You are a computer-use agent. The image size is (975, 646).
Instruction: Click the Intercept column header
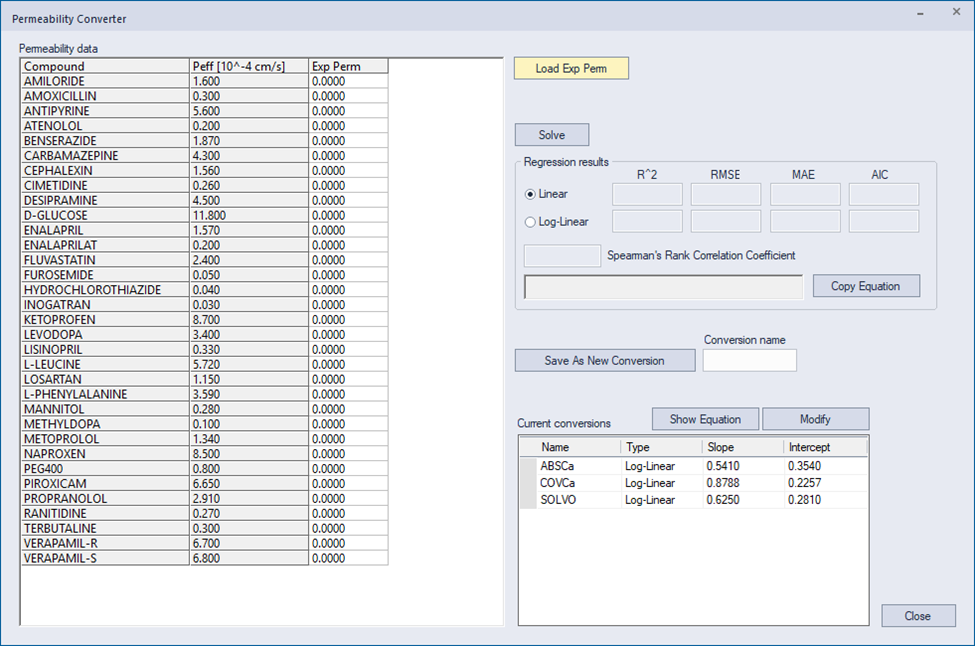coord(825,447)
